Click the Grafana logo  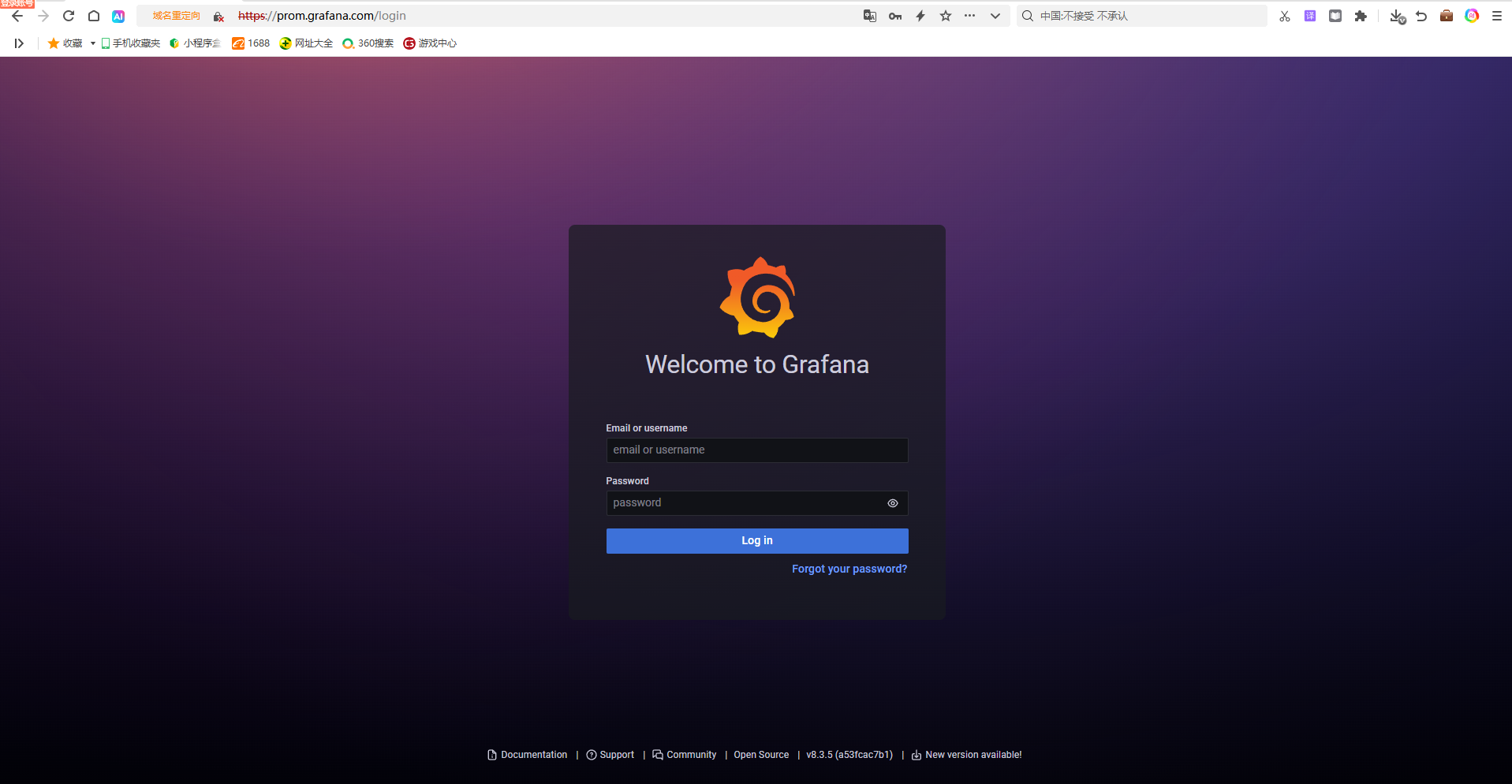(757, 297)
